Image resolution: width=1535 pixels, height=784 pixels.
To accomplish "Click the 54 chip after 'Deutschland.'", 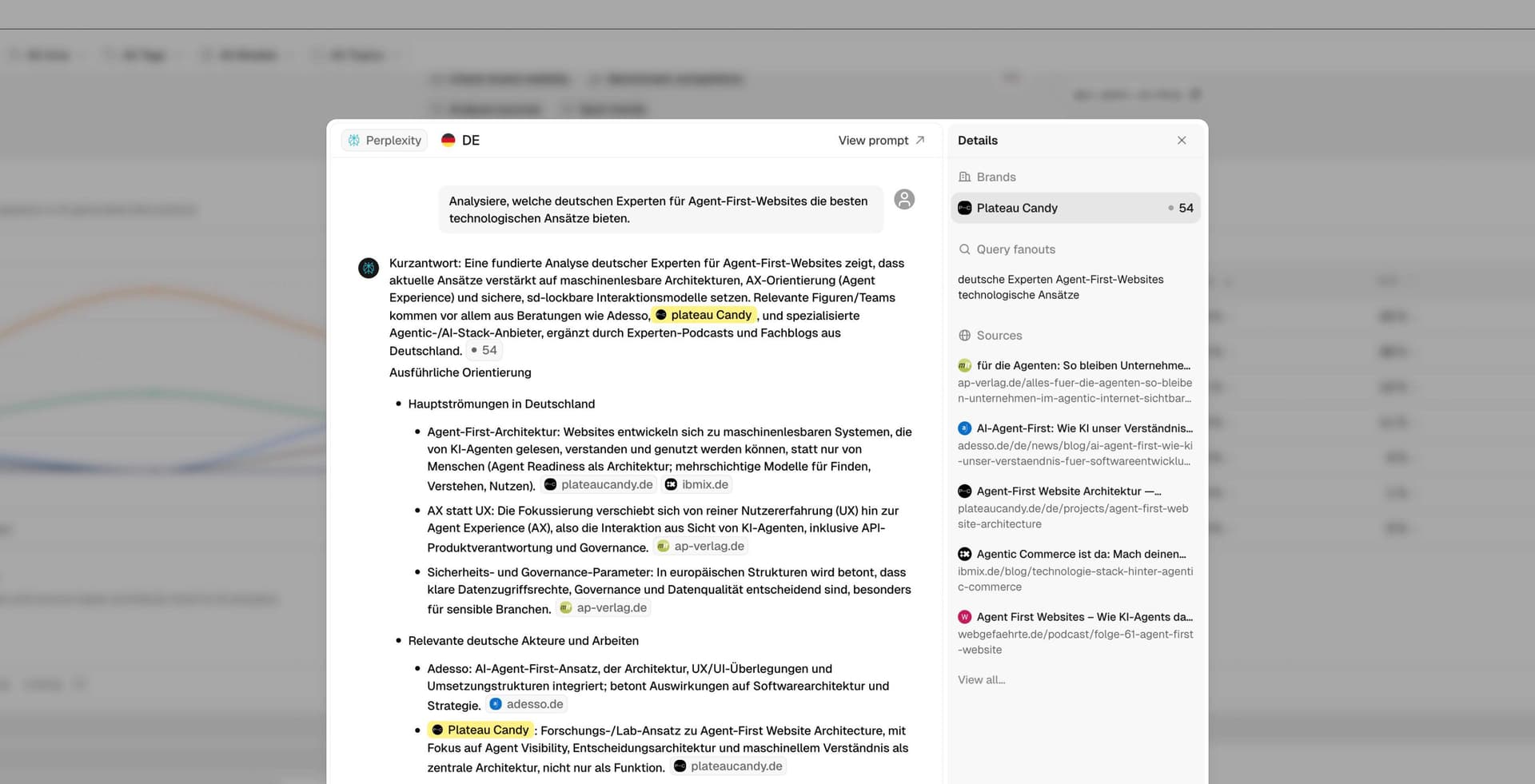I will [484, 350].
